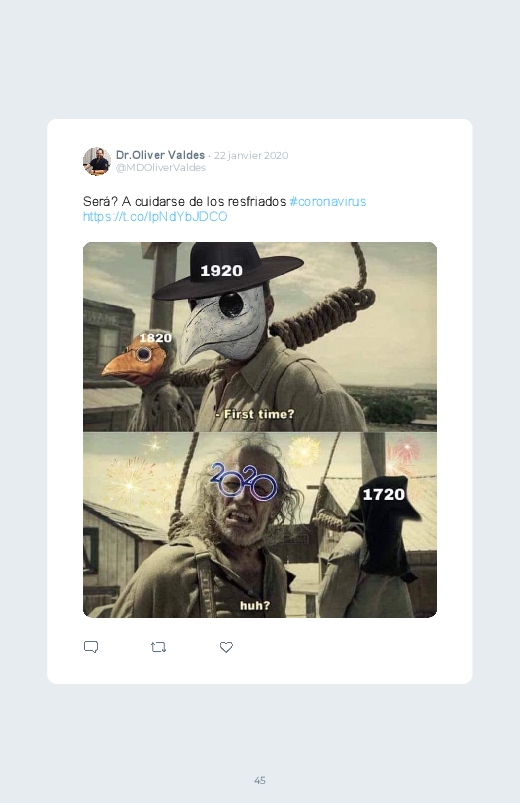Click the 1720 label on hooded figure
Screen dimensions: 520x803
click(384, 495)
